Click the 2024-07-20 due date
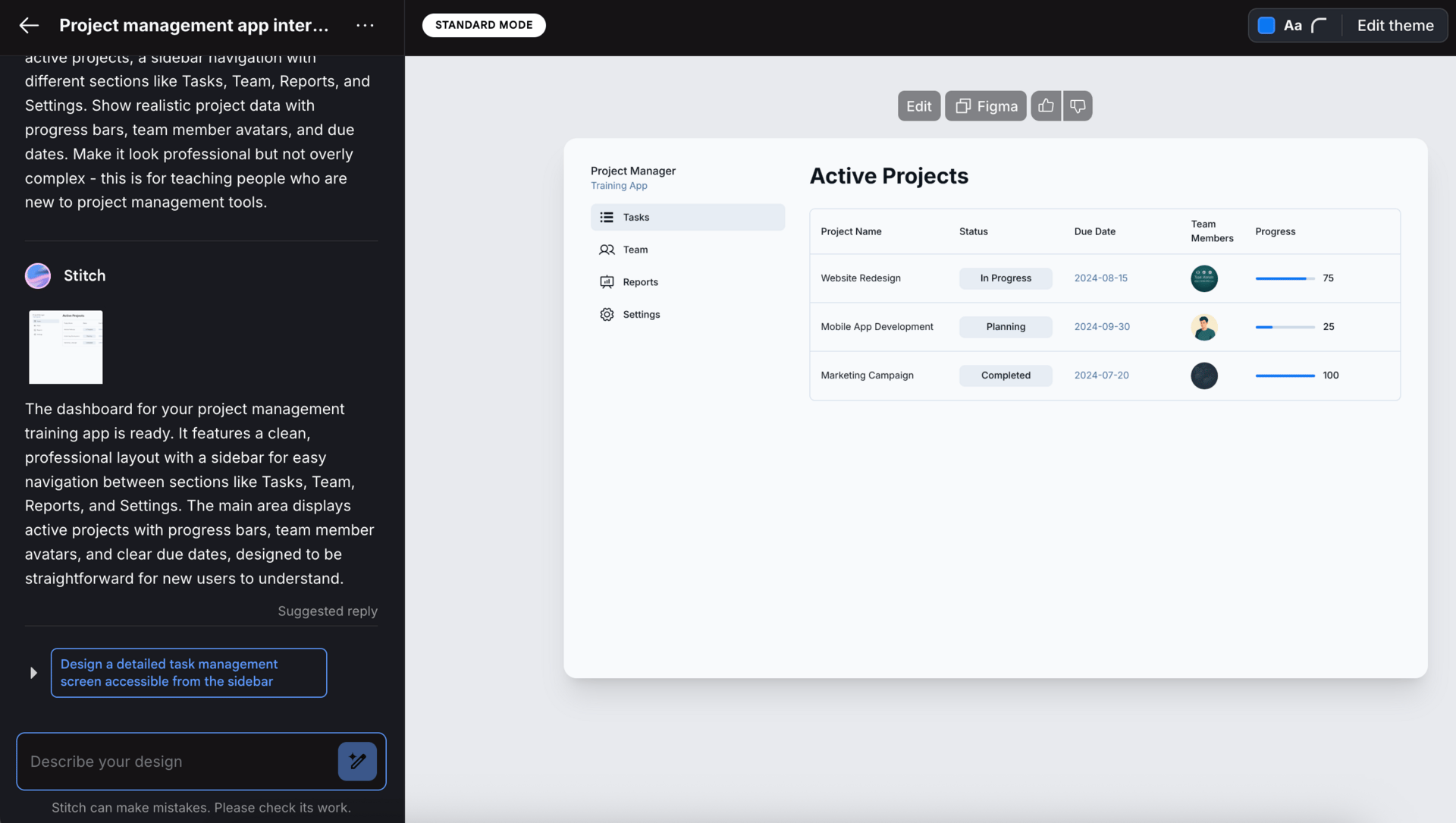This screenshot has width=1456, height=823. [1101, 375]
